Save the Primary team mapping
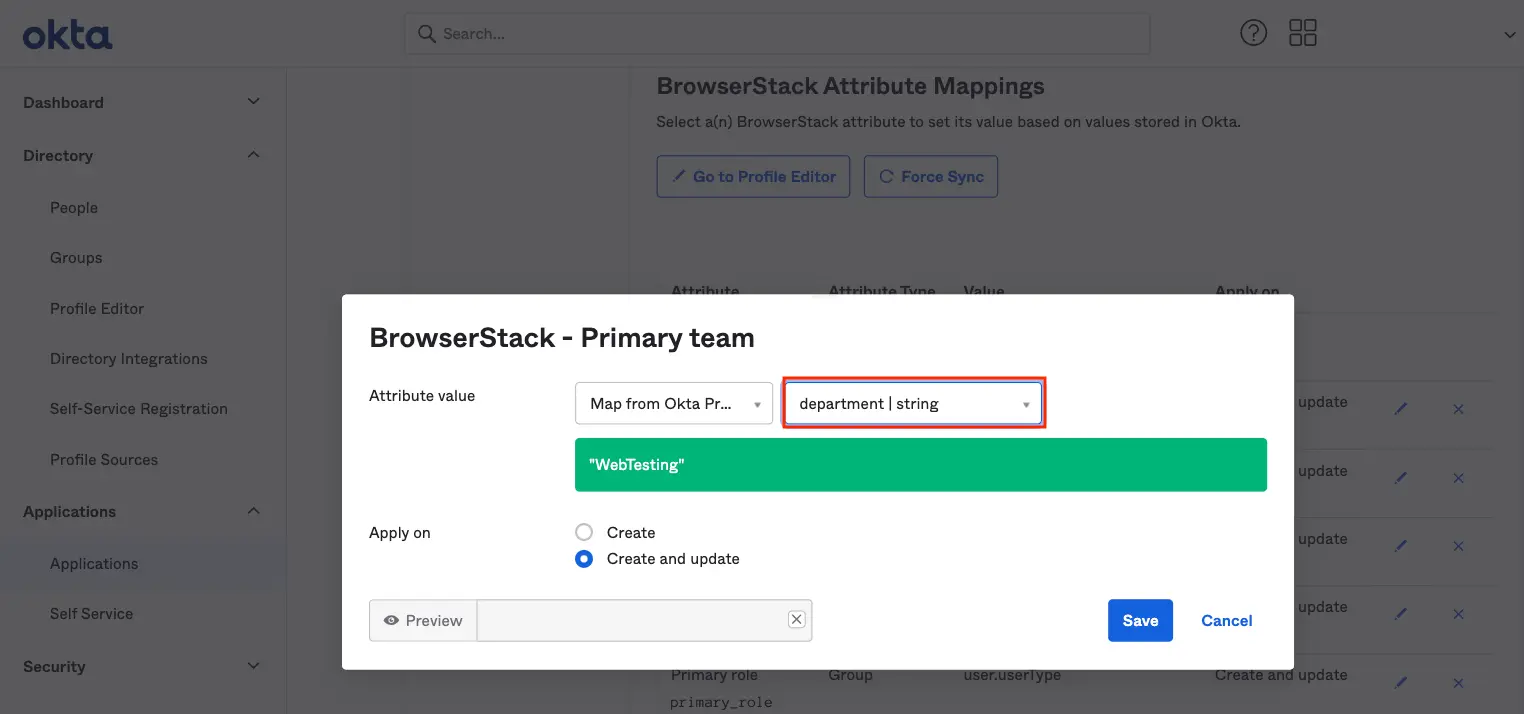 [x=1139, y=621]
